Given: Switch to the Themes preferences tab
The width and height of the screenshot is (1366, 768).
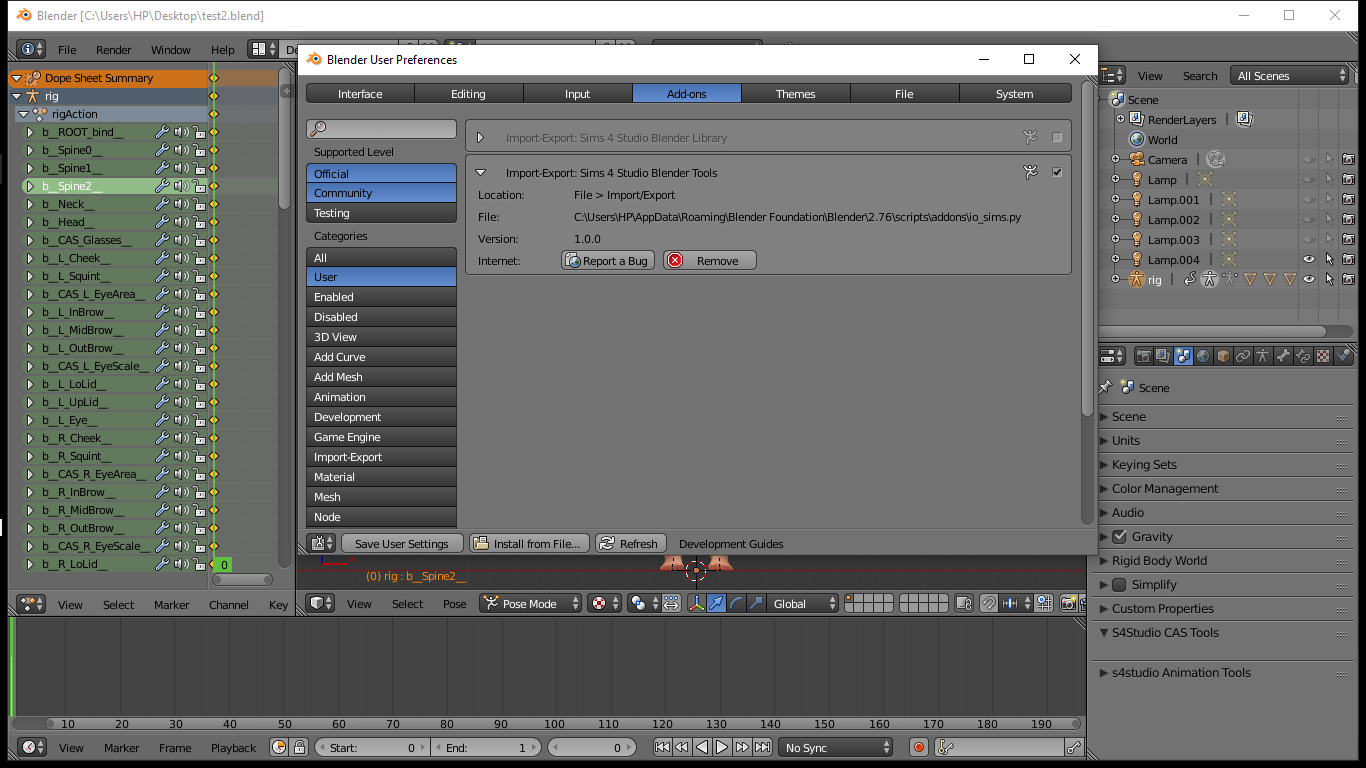Looking at the screenshot, I should (x=796, y=93).
